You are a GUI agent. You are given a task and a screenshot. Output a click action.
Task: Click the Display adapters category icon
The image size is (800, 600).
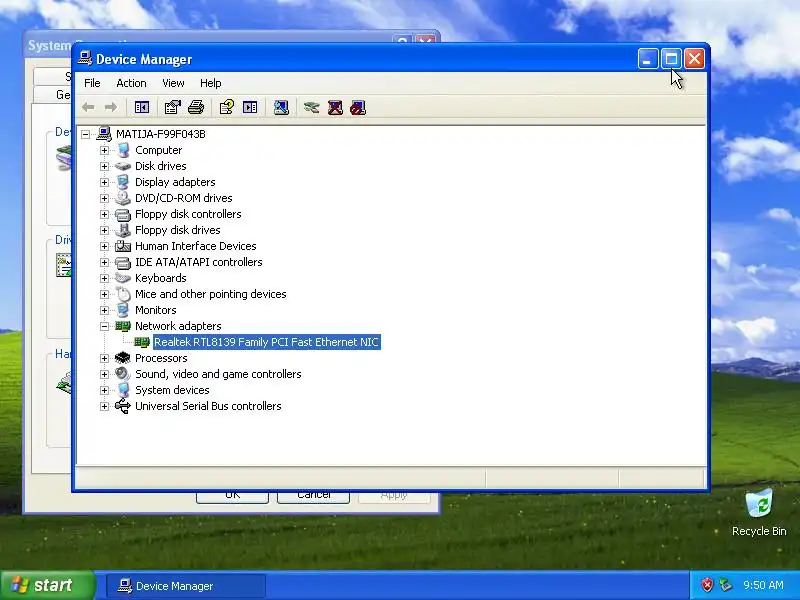[123, 182]
